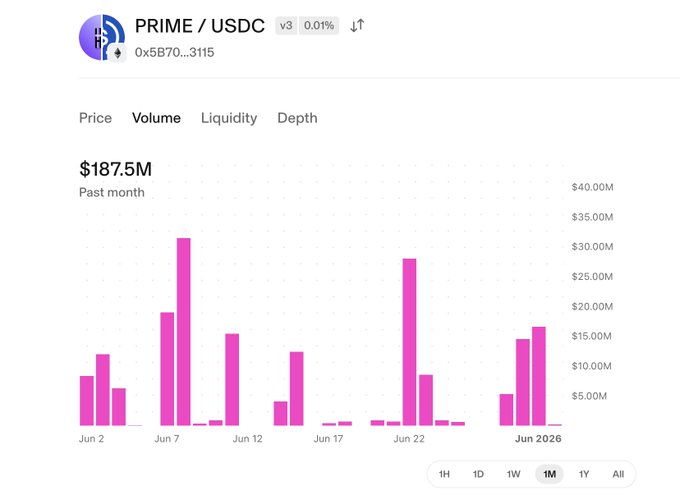Click the $25.00M axis value
The height and width of the screenshot is (495, 680).
pos(592,277)
